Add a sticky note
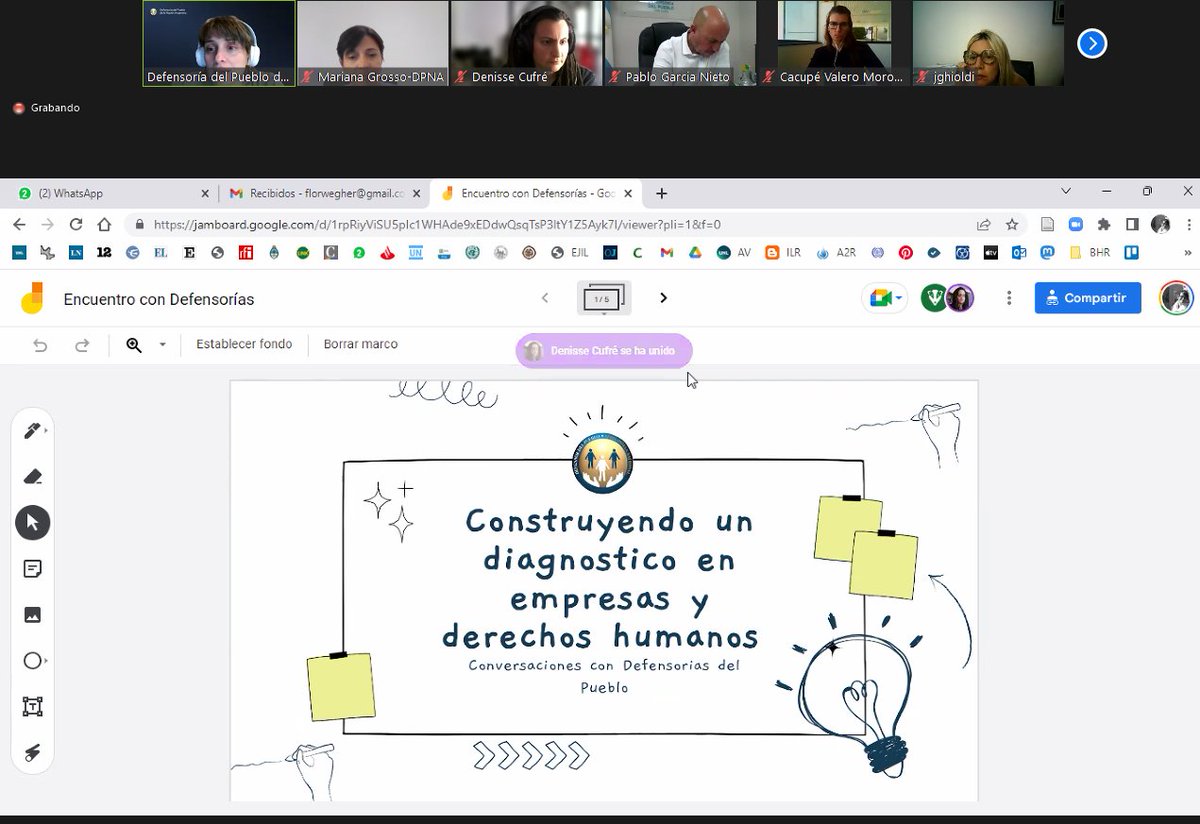The height and width of the screenshot is (824, 1200). tap(33, 569)
